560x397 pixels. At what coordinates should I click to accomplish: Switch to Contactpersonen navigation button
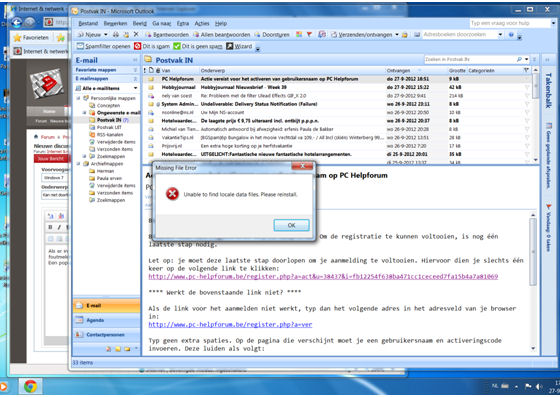pyautogui.click(x=106, y=335)
